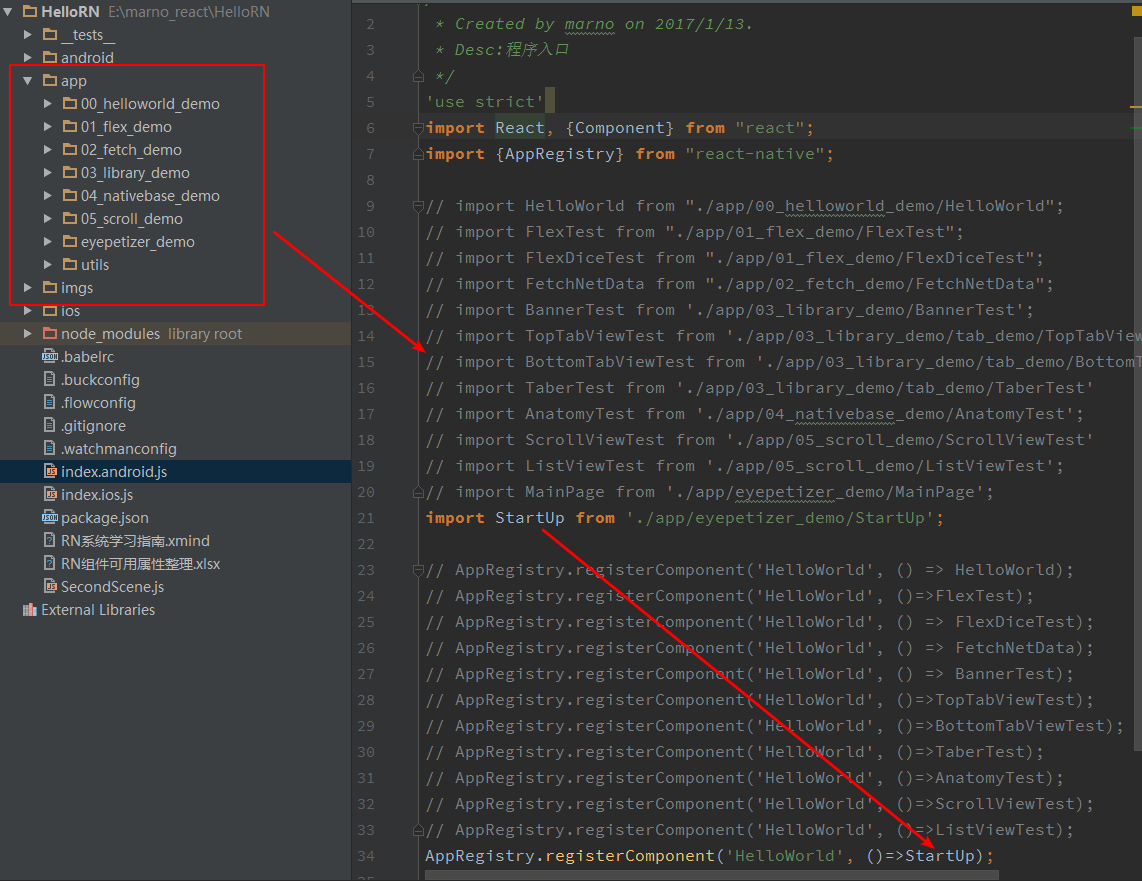Toggle code fold marker on line 33
Image resolution: width=1142 pixels, height=881 pixels.
click(x=418, y=831)
